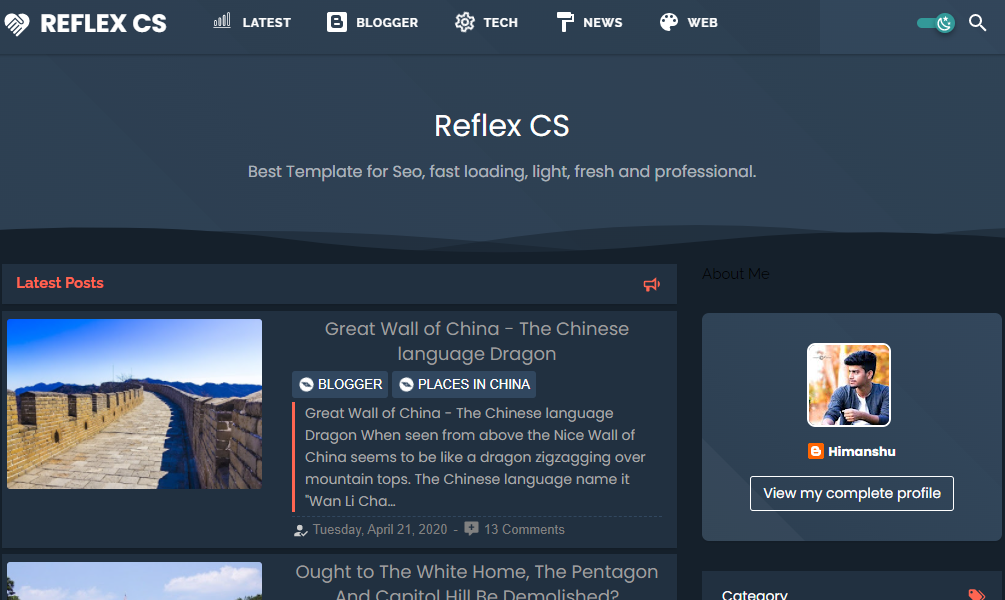Select the Places in China label tag
The width and height of the screenshot is (1005, 600).
[x=464, y=385]
